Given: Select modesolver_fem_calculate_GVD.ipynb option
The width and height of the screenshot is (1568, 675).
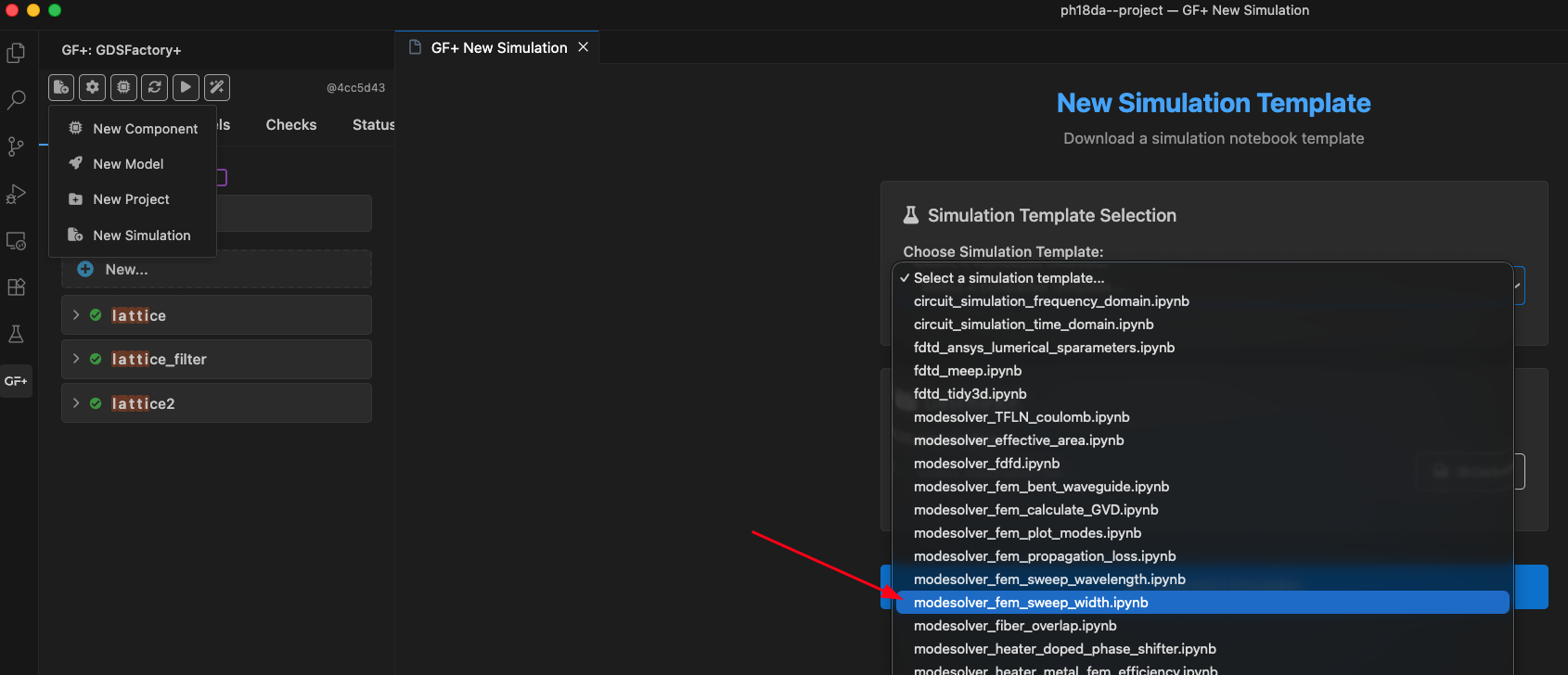Looking at the screenshot, I should 1202,510.
